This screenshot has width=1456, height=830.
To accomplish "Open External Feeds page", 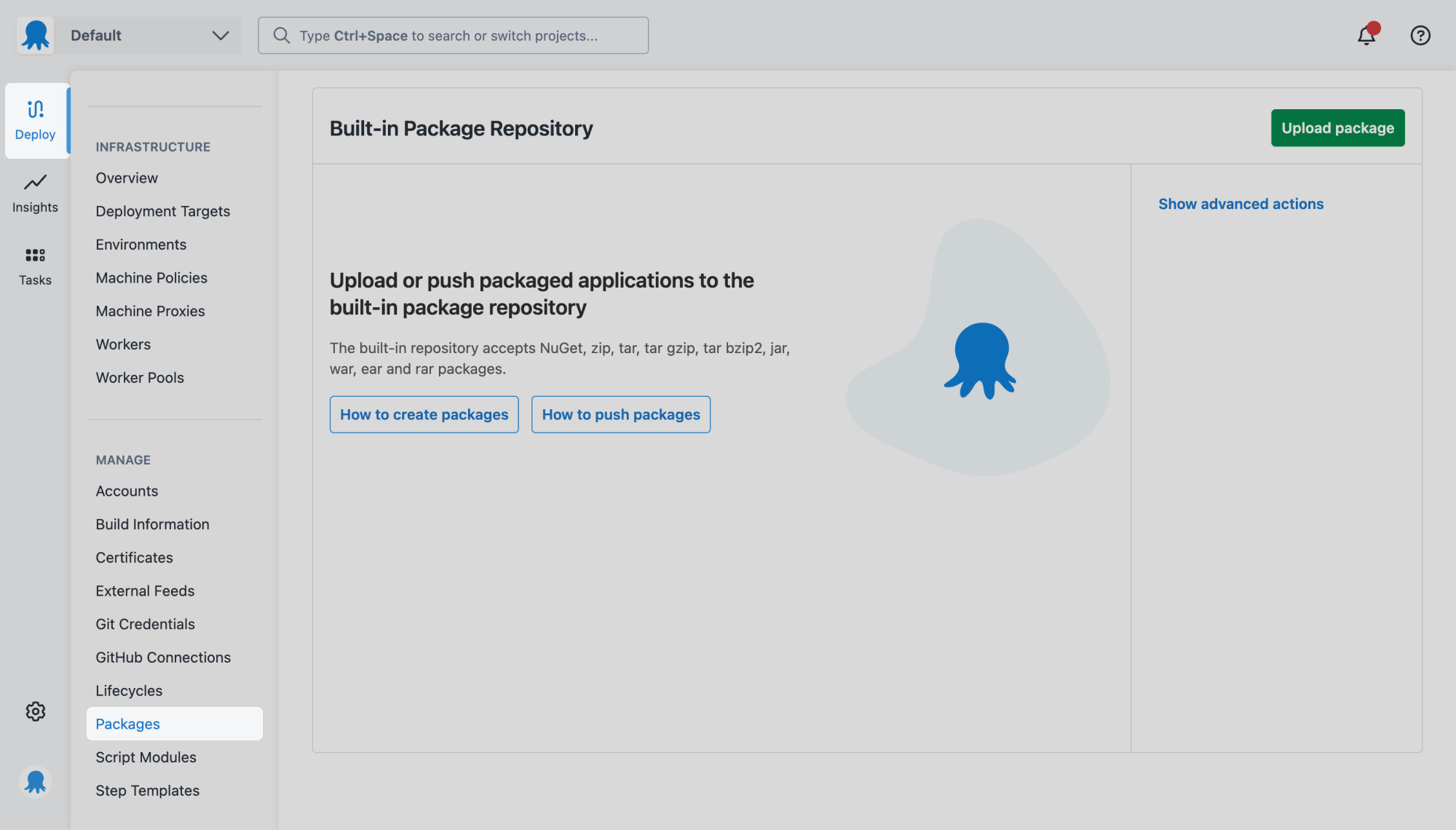I will tap(145, 590).
